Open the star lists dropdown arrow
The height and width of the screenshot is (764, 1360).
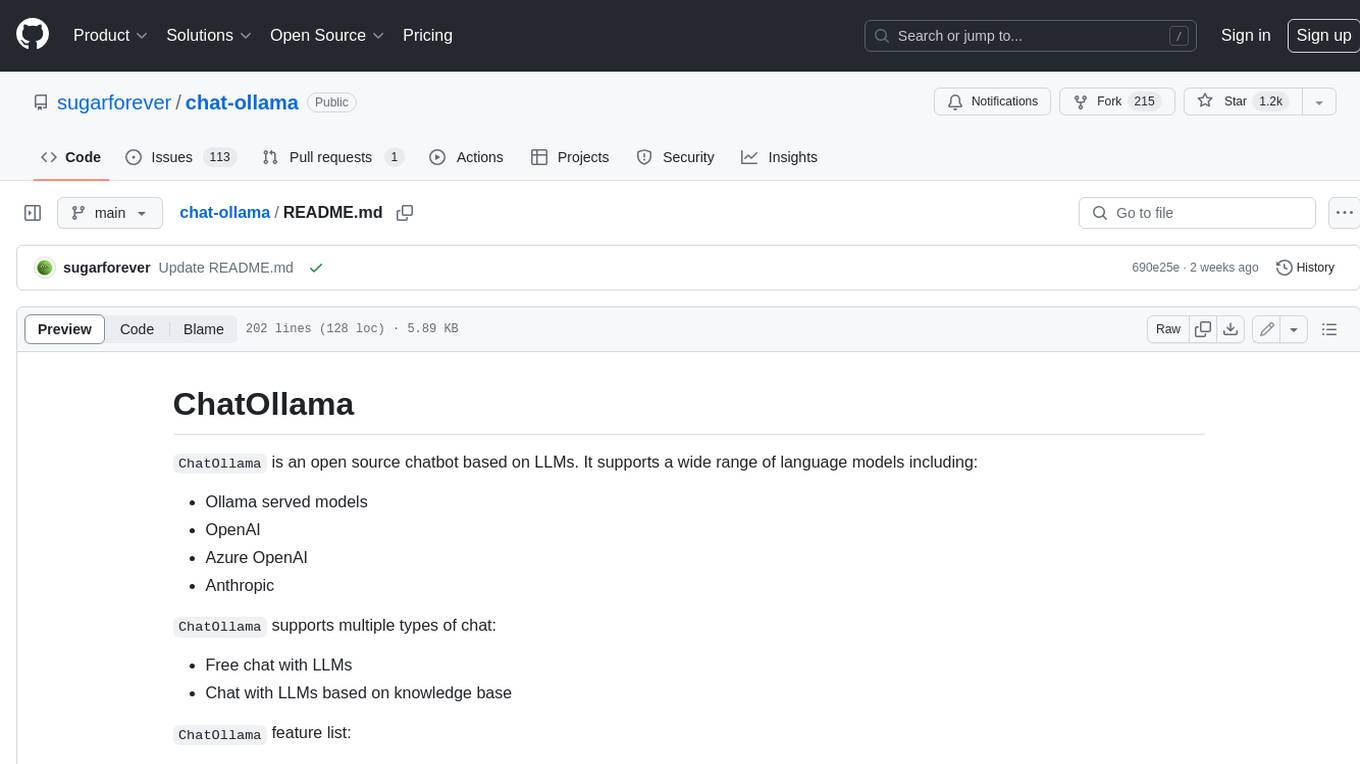1319,102
